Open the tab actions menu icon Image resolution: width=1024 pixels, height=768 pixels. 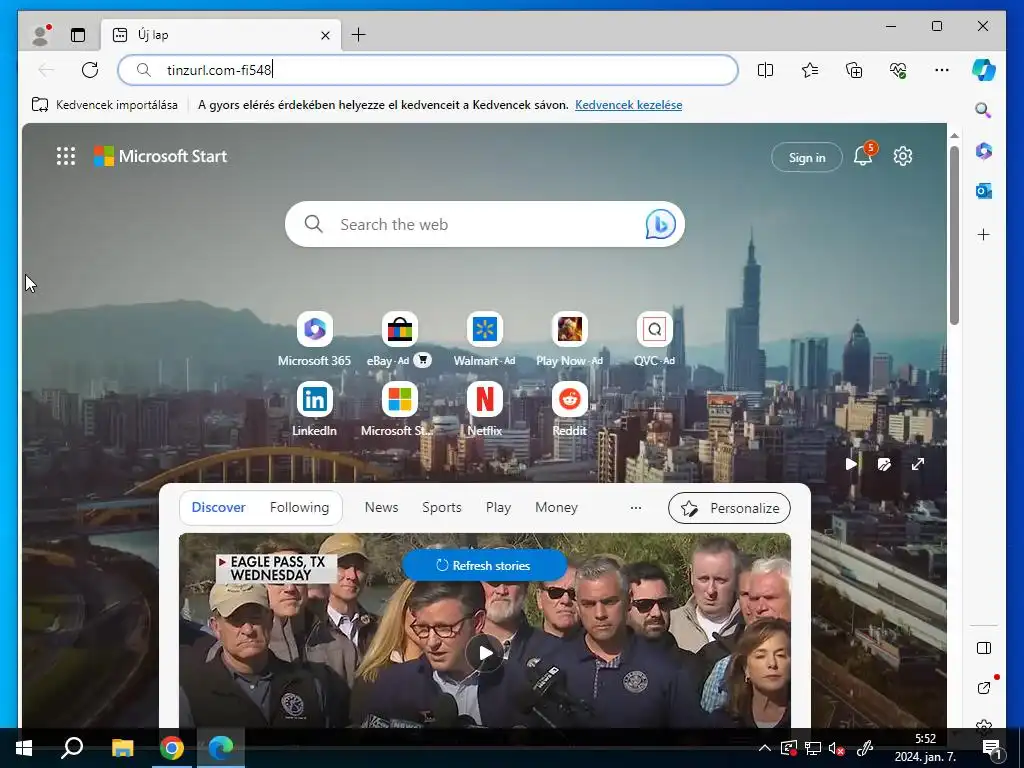pyautogui.click(x=78, y=35)
